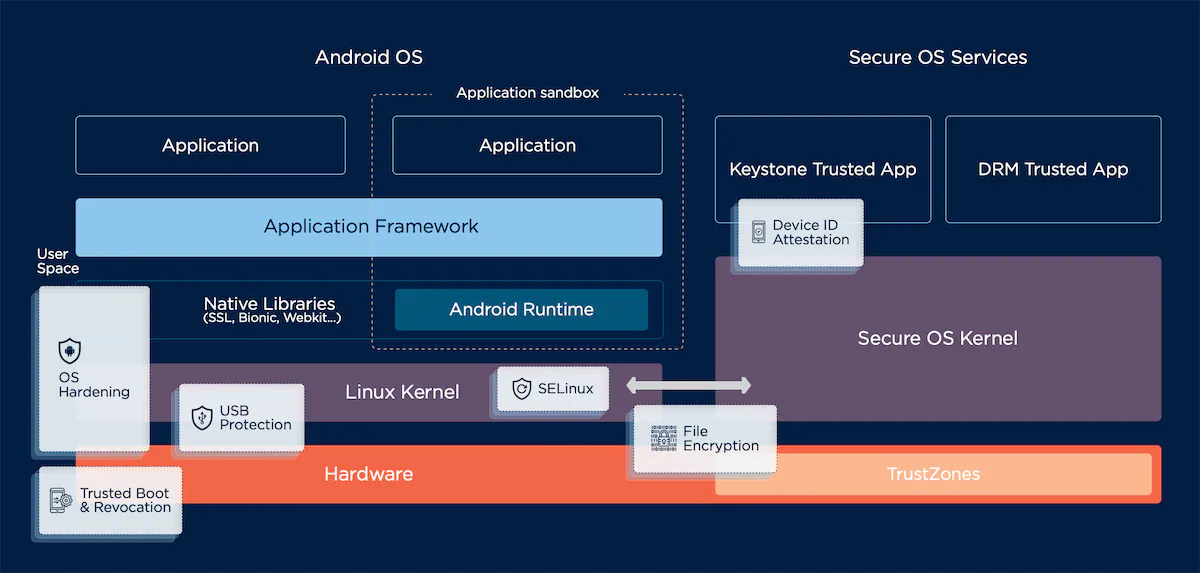
Task: Select the left Application box outside sandbox
Action: pos(210,145)
